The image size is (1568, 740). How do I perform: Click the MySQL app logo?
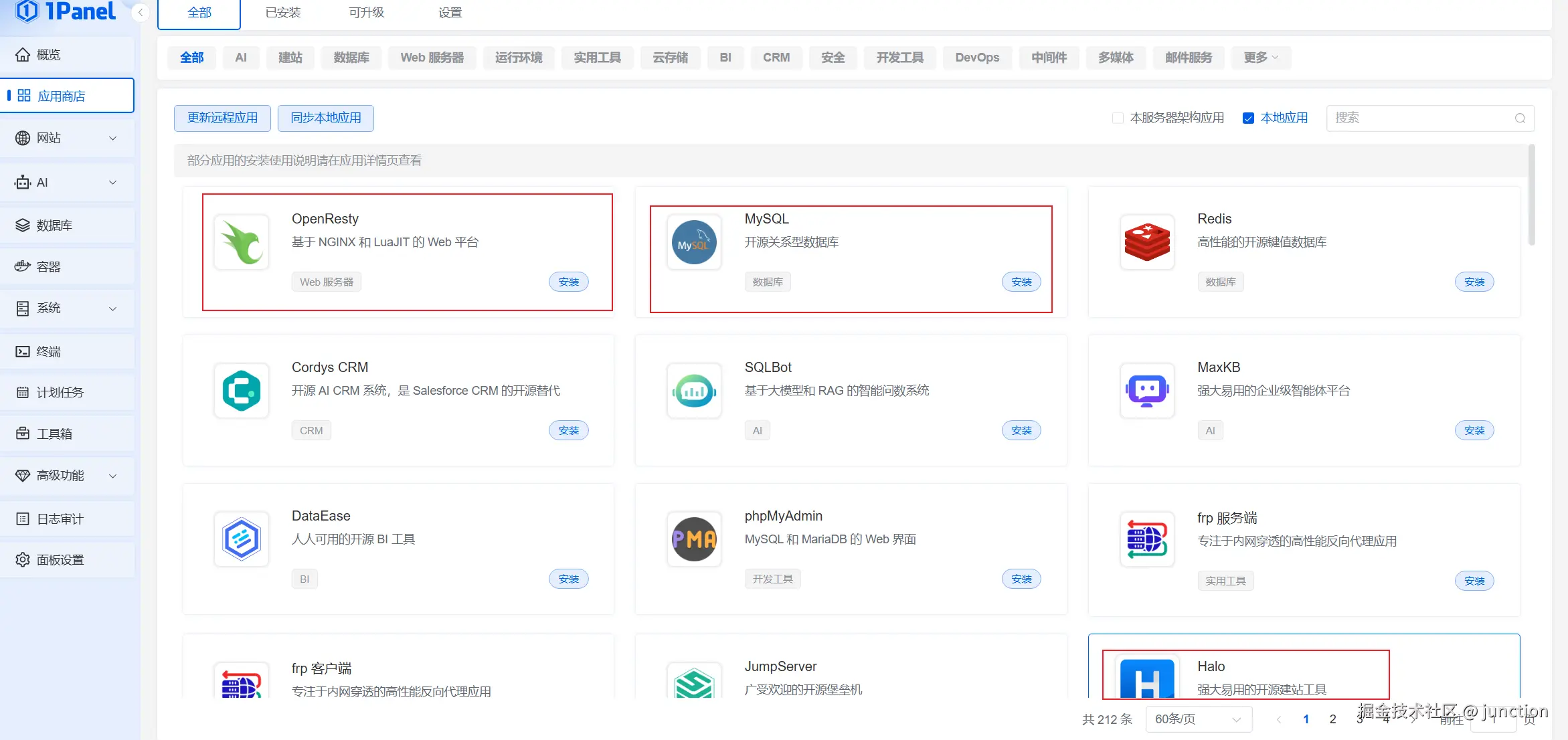(694, 242)
